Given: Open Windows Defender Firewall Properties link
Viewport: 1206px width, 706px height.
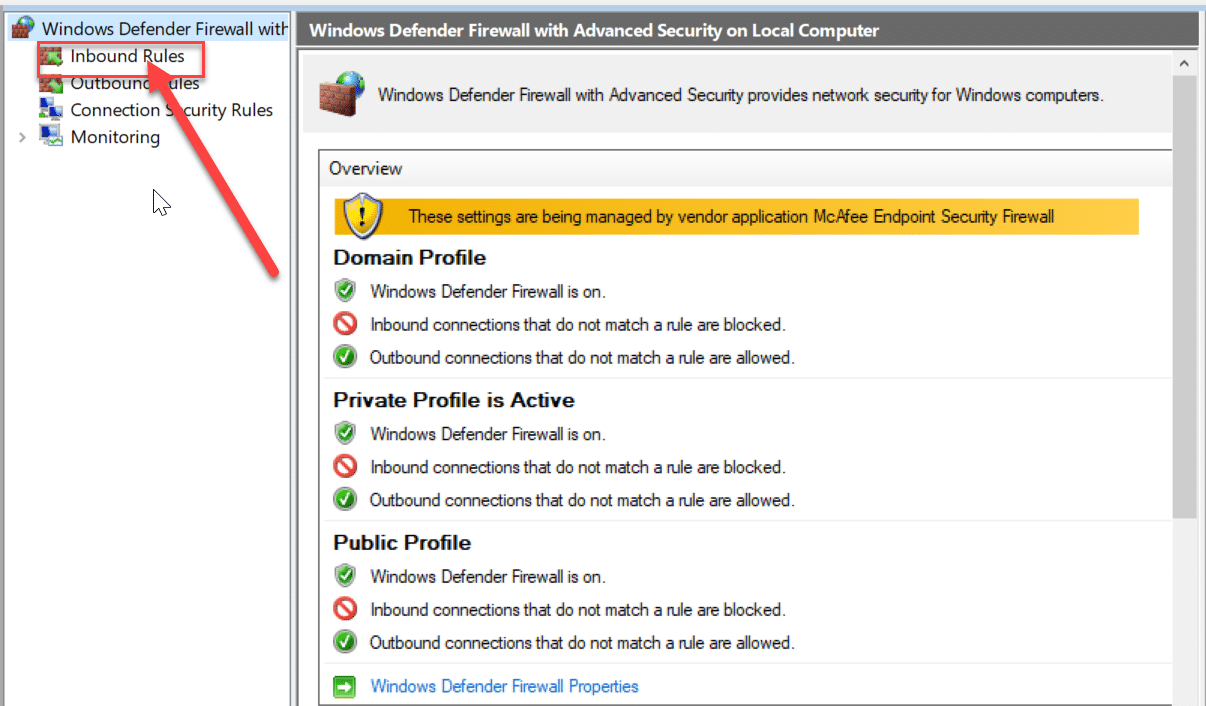Looking at the screenshot, I should (x=504, y=686).
